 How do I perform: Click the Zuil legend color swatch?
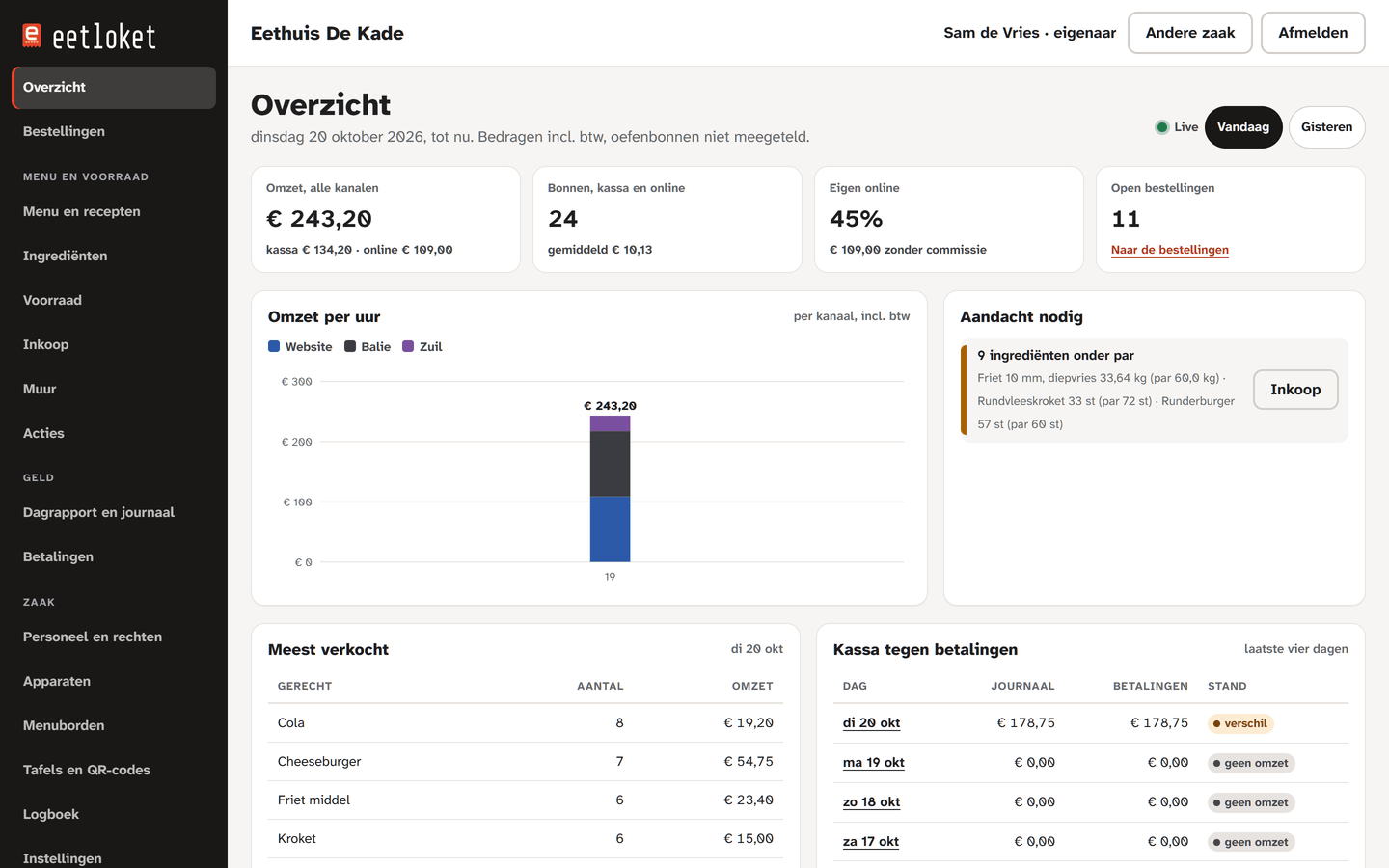(408, 346)
